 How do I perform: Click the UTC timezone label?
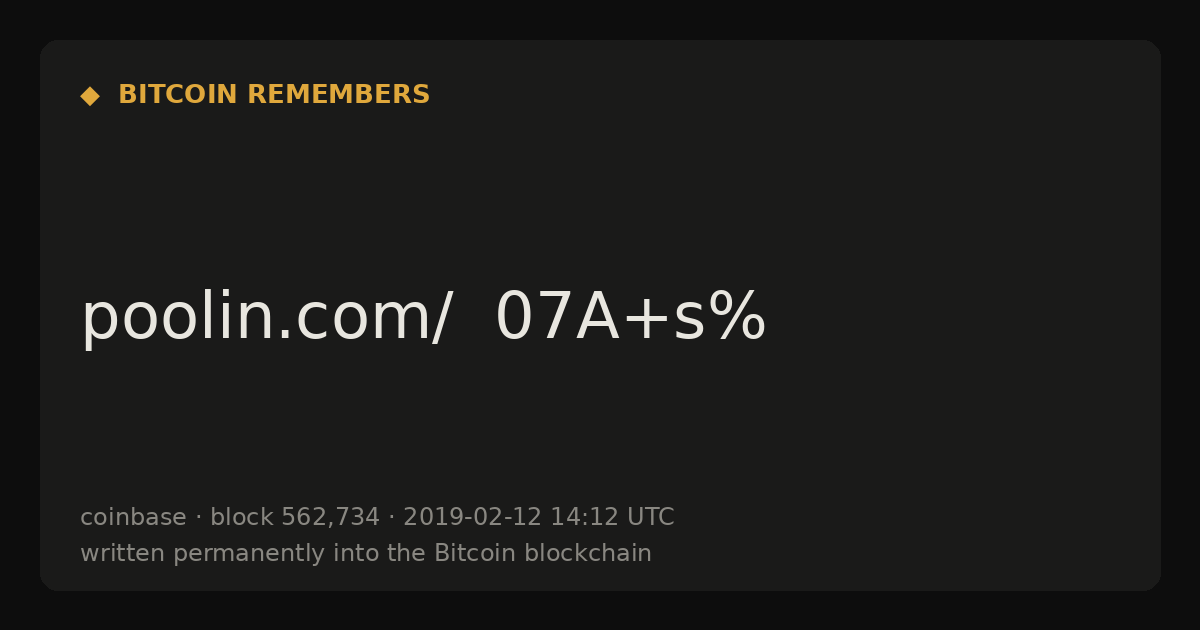click(x=651, y=518)
